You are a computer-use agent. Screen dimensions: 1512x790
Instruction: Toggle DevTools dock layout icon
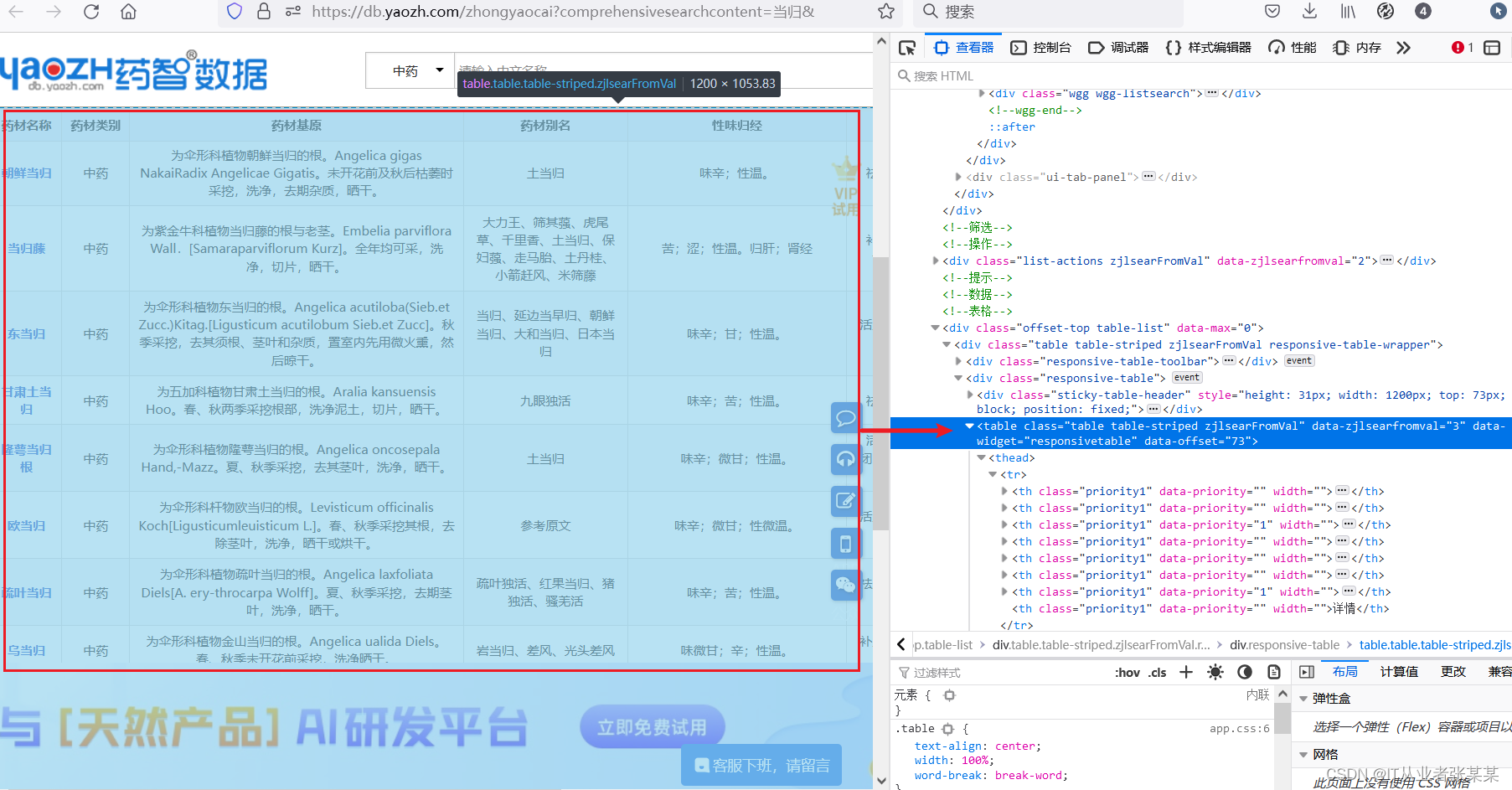click(x=1492, y=48)
